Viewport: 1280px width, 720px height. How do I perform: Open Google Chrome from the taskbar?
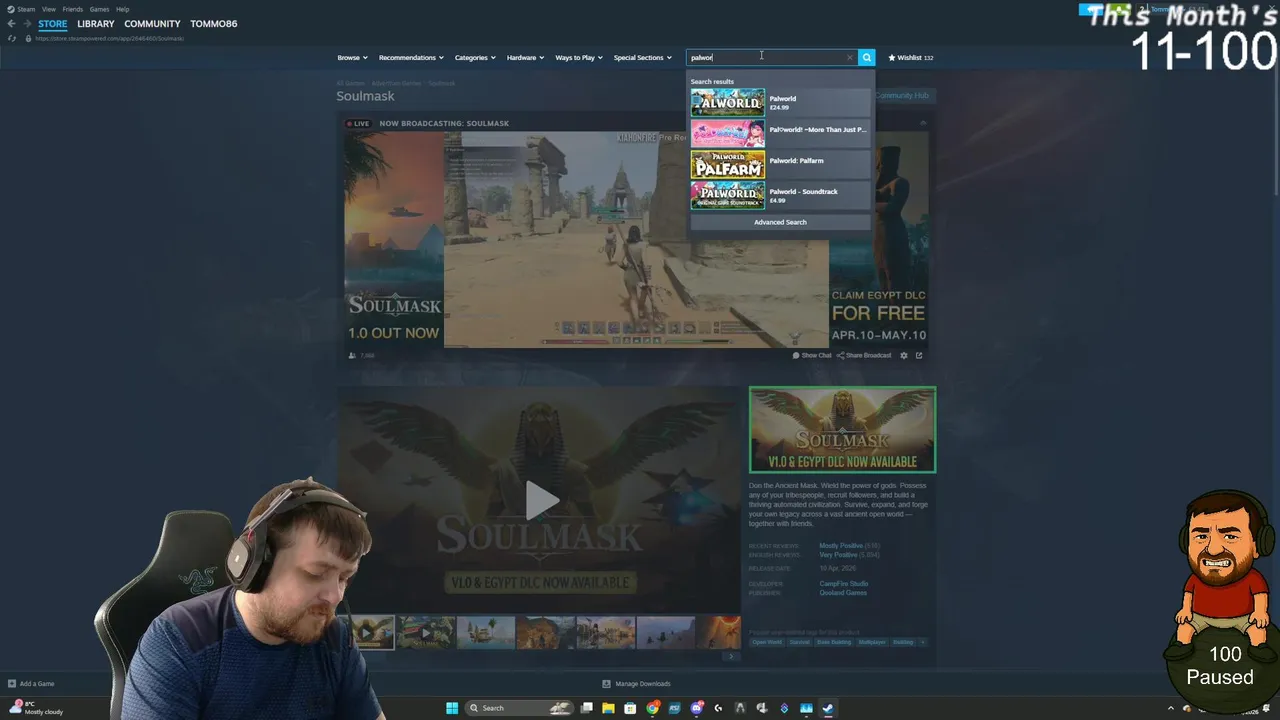click(652, 708)
